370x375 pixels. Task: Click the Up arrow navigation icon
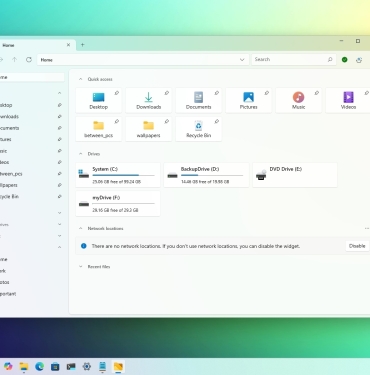[x=14, y=60]
